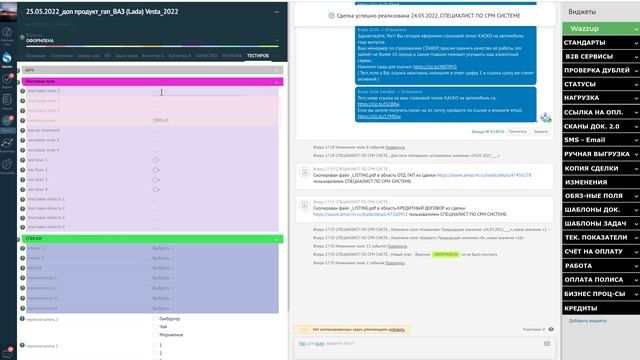Switch to the Основное tab

coord(36,56)
